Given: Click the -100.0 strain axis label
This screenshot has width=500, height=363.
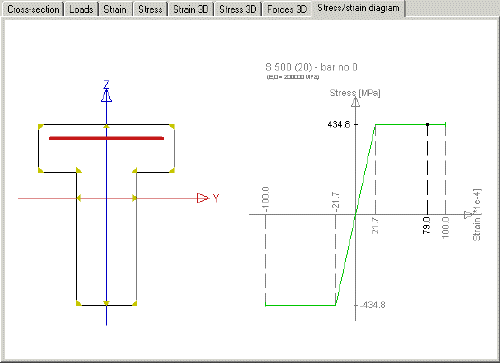Looking at the screenshot, I should click(266, 199).
